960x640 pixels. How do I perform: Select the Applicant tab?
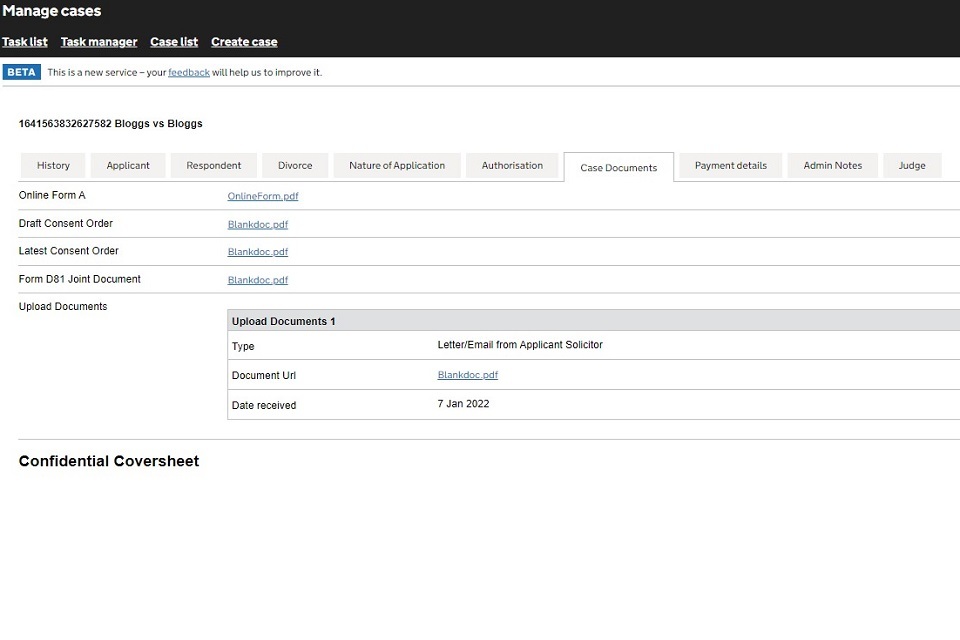[x=128, y=166]
